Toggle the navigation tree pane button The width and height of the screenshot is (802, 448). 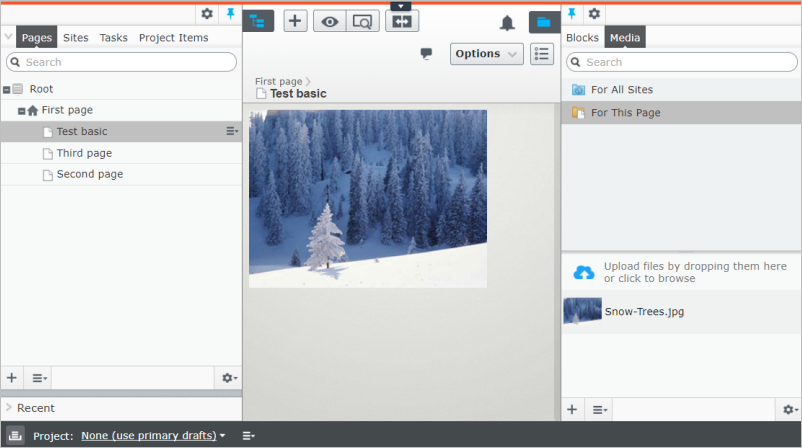click(x=258, y=21)
